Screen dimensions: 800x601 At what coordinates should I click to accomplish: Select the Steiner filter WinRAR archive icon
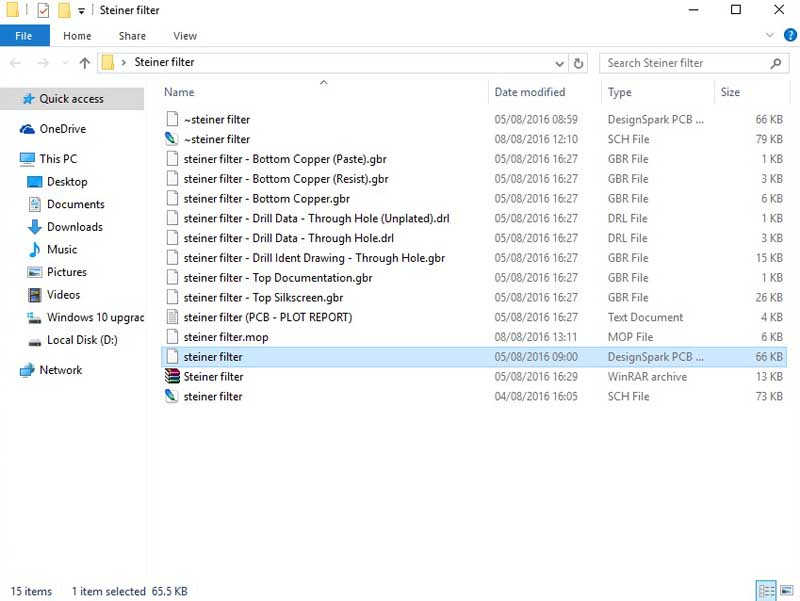(172, 377)
